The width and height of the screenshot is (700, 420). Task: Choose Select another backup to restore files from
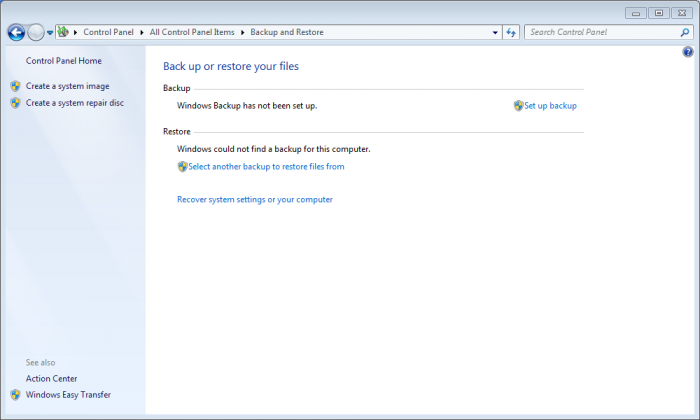[x=265, y=166]
